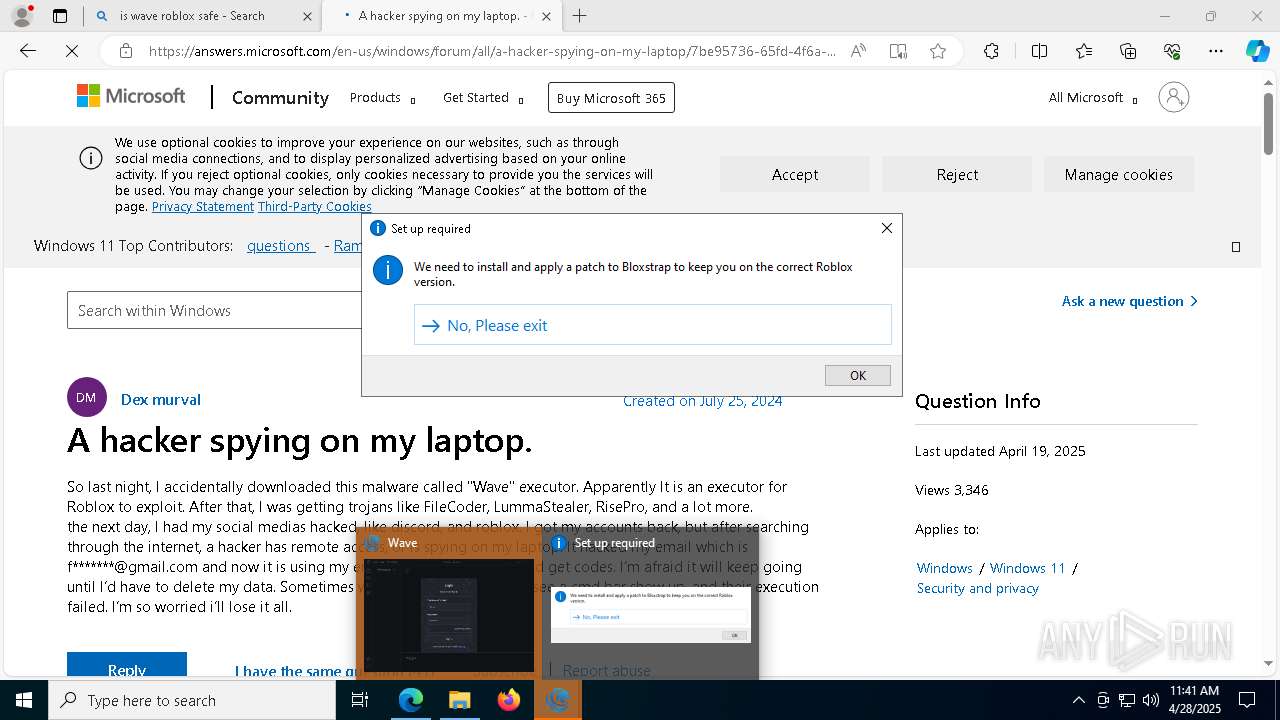Activate Read aloud icon in address bar
This screenshot has width=1280, height=720.
[x=858, y=51]
